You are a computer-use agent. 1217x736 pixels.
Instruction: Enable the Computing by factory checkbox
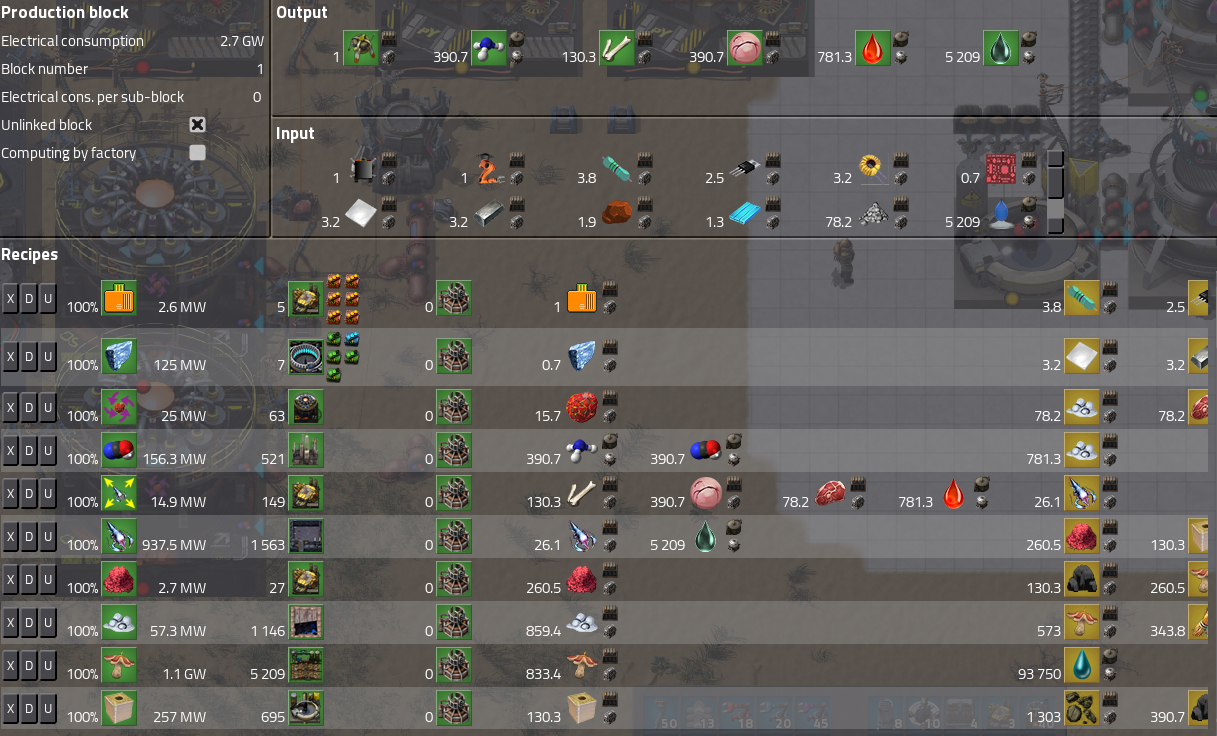point(198,153)
